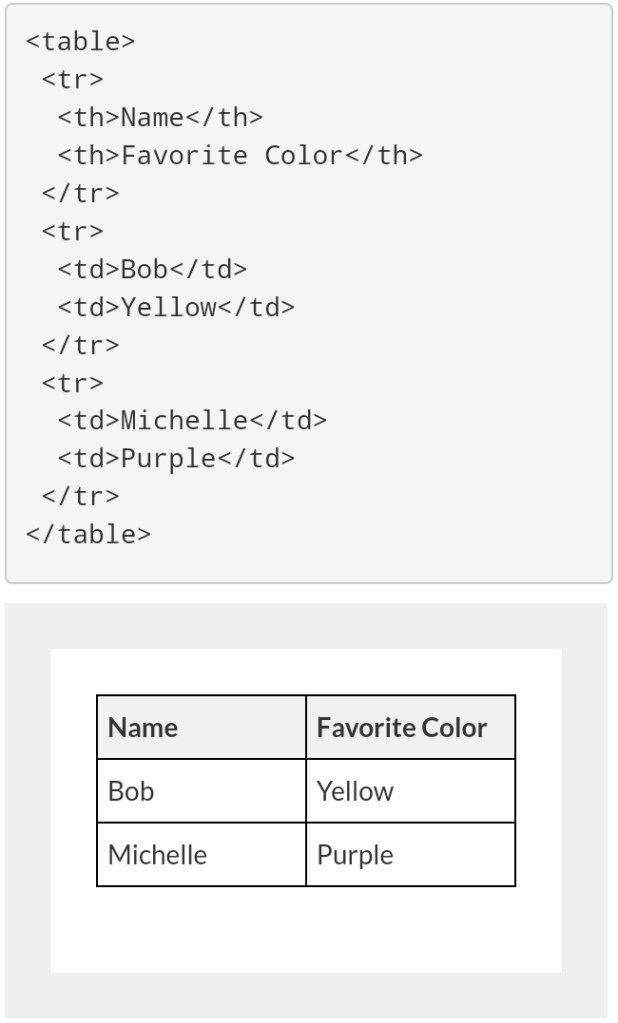This screenshot has width=618, height=1023.
Task: Click the second opening <tr> tag in code
Action: (72, 231)
